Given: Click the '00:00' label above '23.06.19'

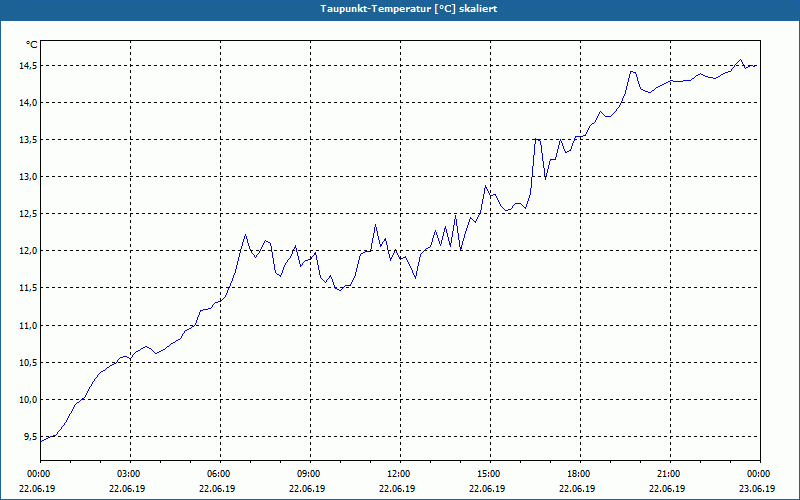Looking at the screenshot, I should coord(760,474).
